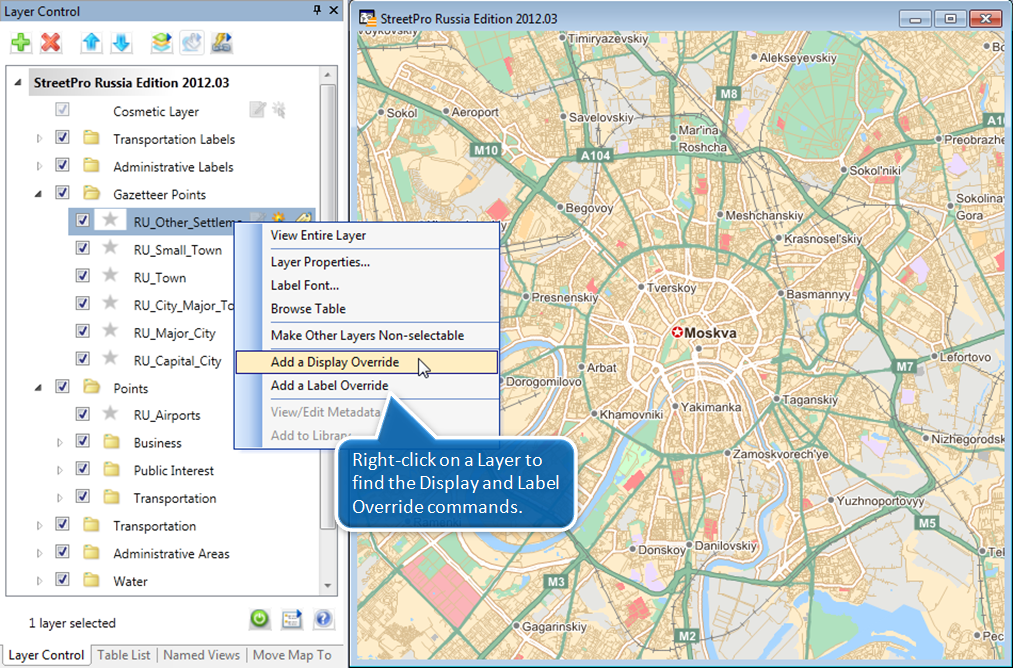Screen dimensions: 1013x668
Task: Hide the RU_Capital_City layer via its checkbox
Action: coord(83,359)
